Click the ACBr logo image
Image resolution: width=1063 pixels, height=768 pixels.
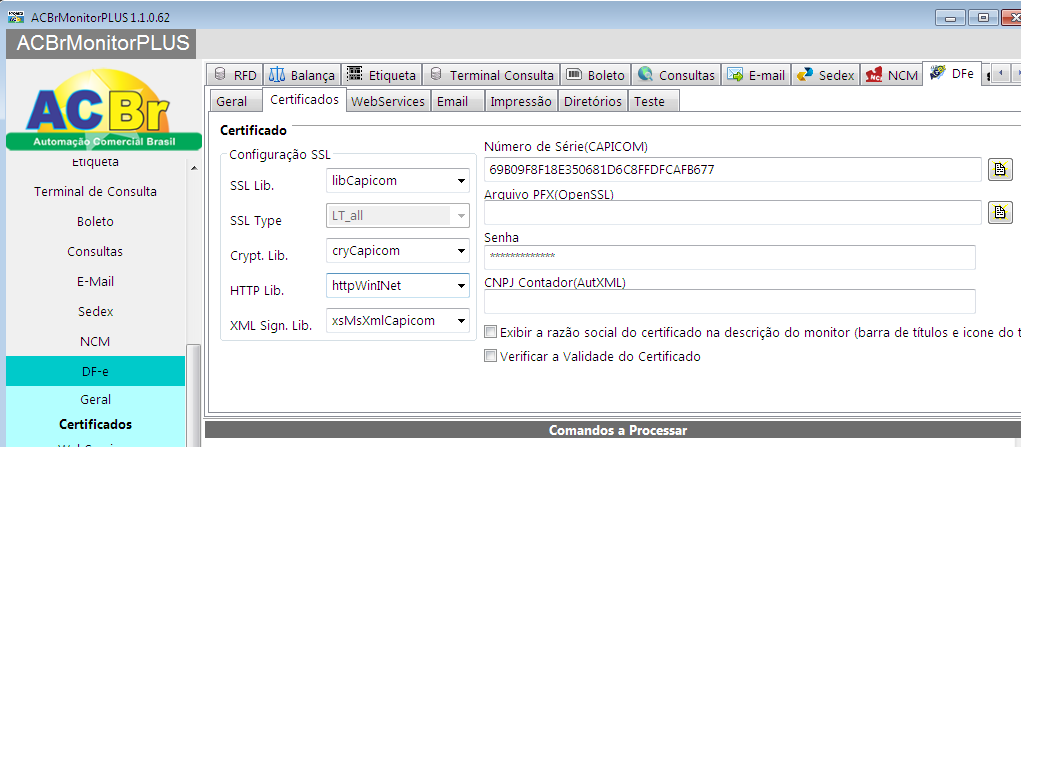(x=104, y=108)
